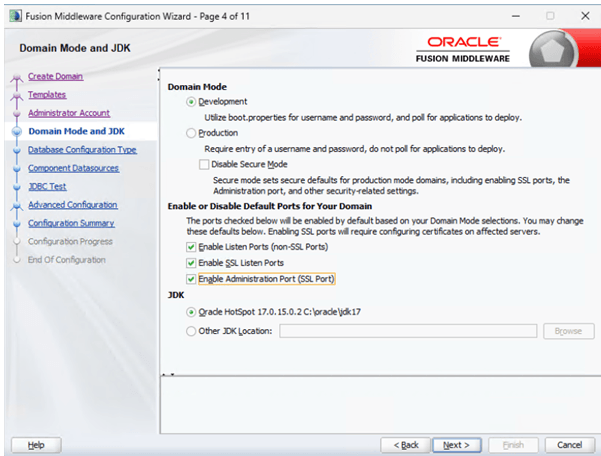Click the Configuration Progress step label

click(x=70, y=242)
